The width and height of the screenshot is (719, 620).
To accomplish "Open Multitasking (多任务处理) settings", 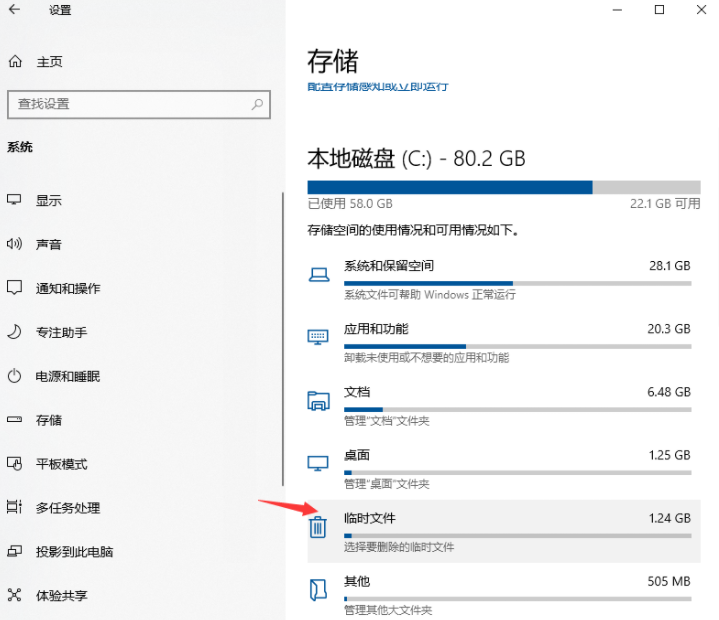I will coord(68,508).
